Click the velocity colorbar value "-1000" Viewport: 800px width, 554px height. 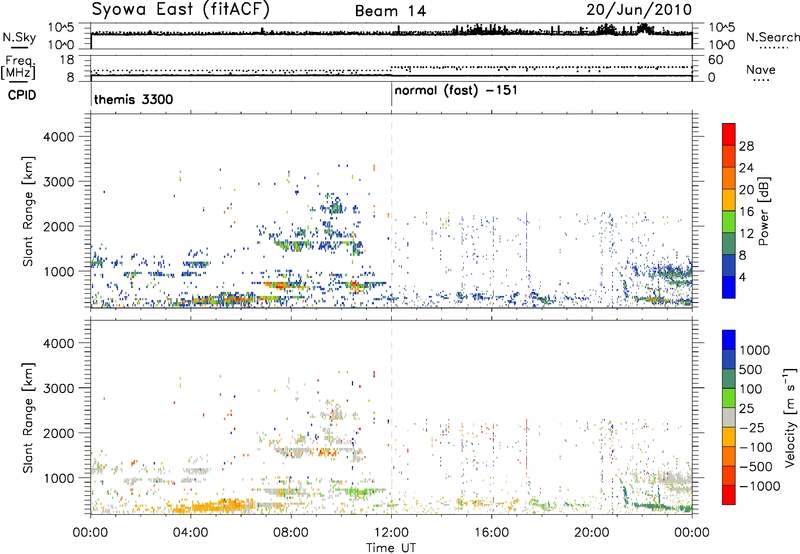[x=760, y=486]
